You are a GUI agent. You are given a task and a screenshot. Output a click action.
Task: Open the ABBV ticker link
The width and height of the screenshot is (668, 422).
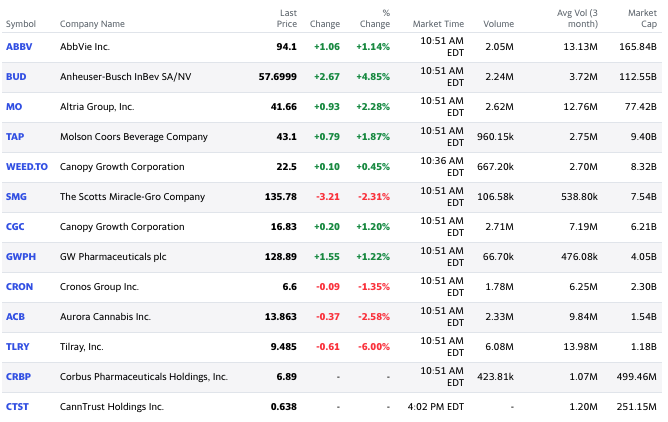19,47
